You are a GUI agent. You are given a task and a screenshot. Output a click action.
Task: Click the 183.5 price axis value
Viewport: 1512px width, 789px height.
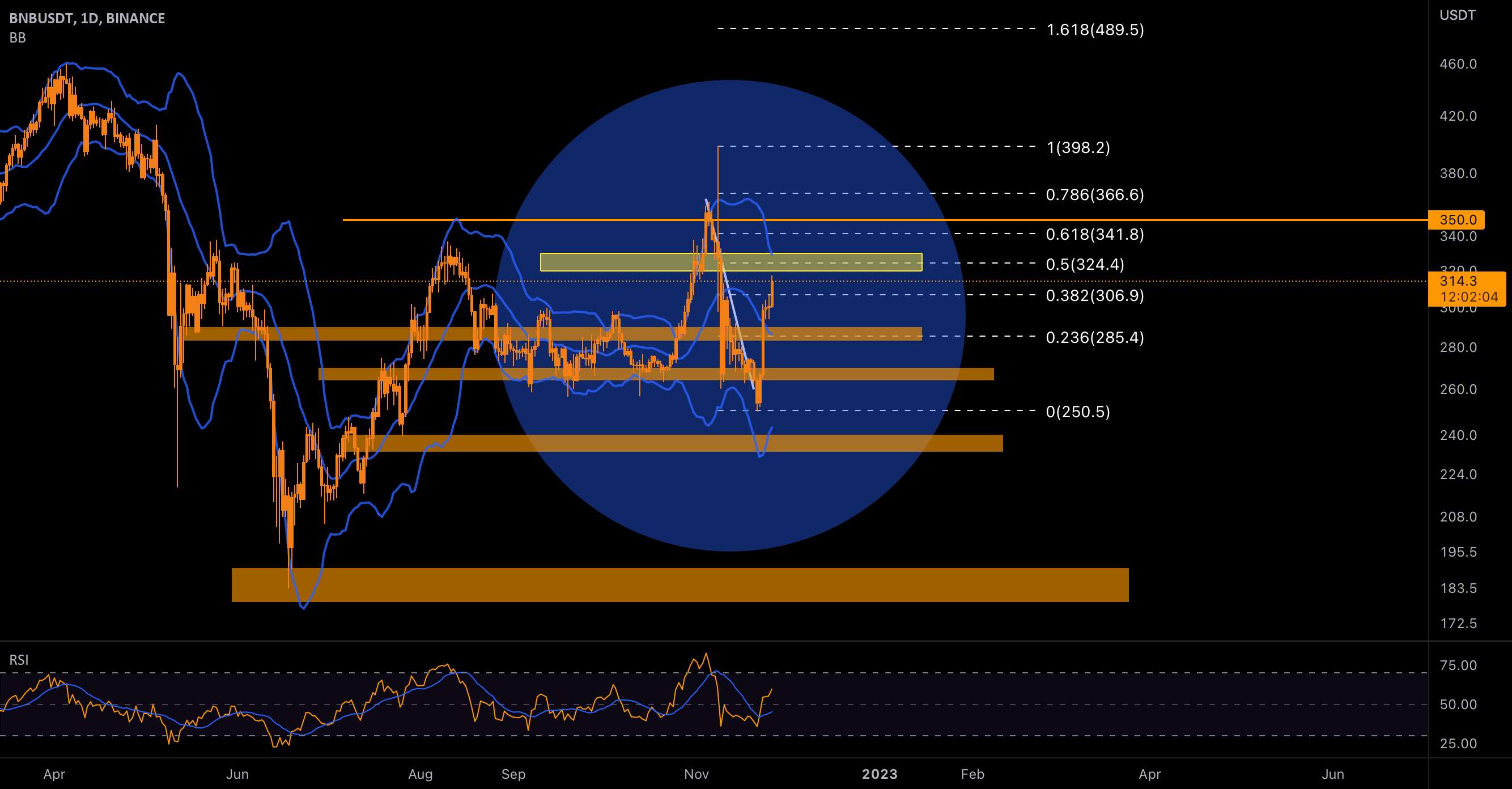[x=1458, y=588]
